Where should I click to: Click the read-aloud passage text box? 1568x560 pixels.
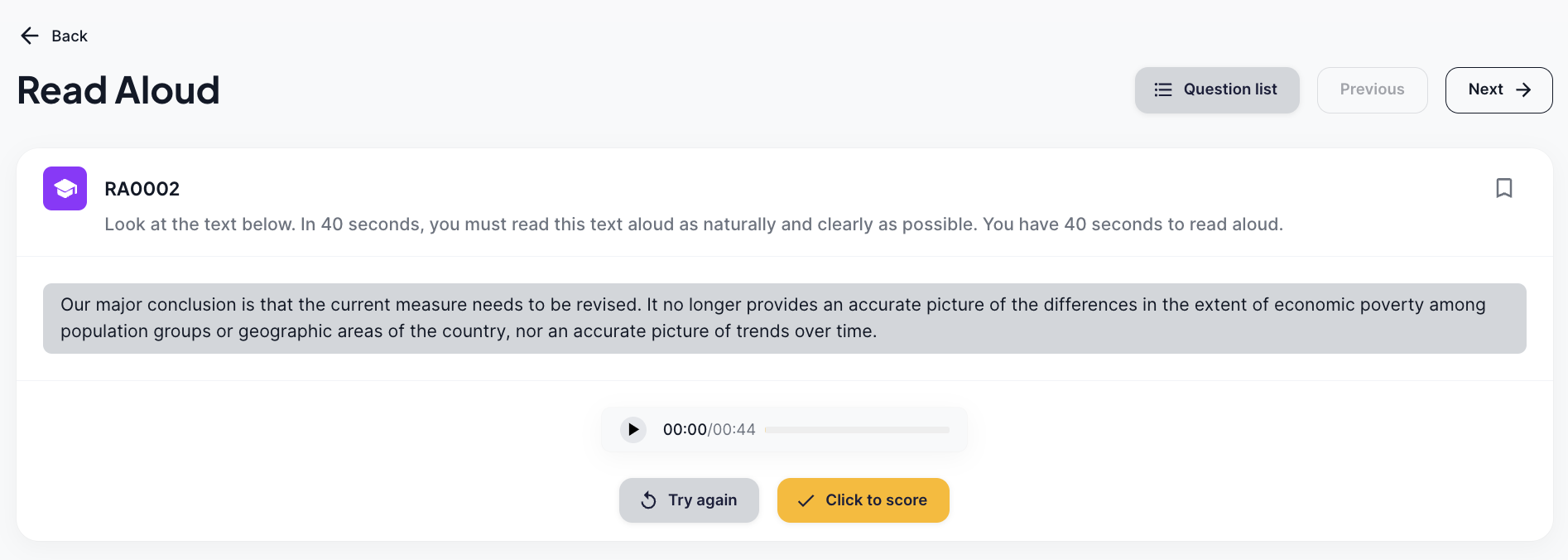click(784, 318)
